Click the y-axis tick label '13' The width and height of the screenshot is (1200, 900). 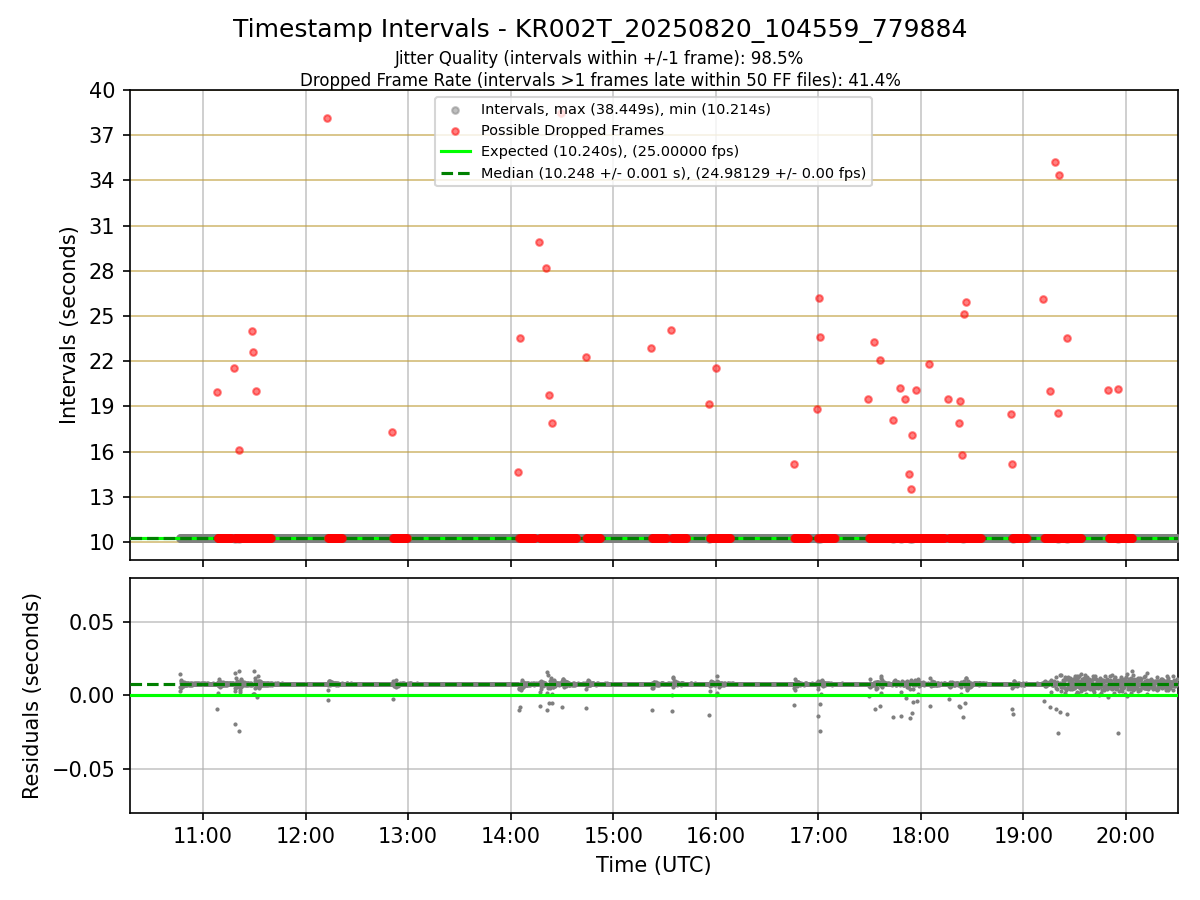click(x=104, y=497)
